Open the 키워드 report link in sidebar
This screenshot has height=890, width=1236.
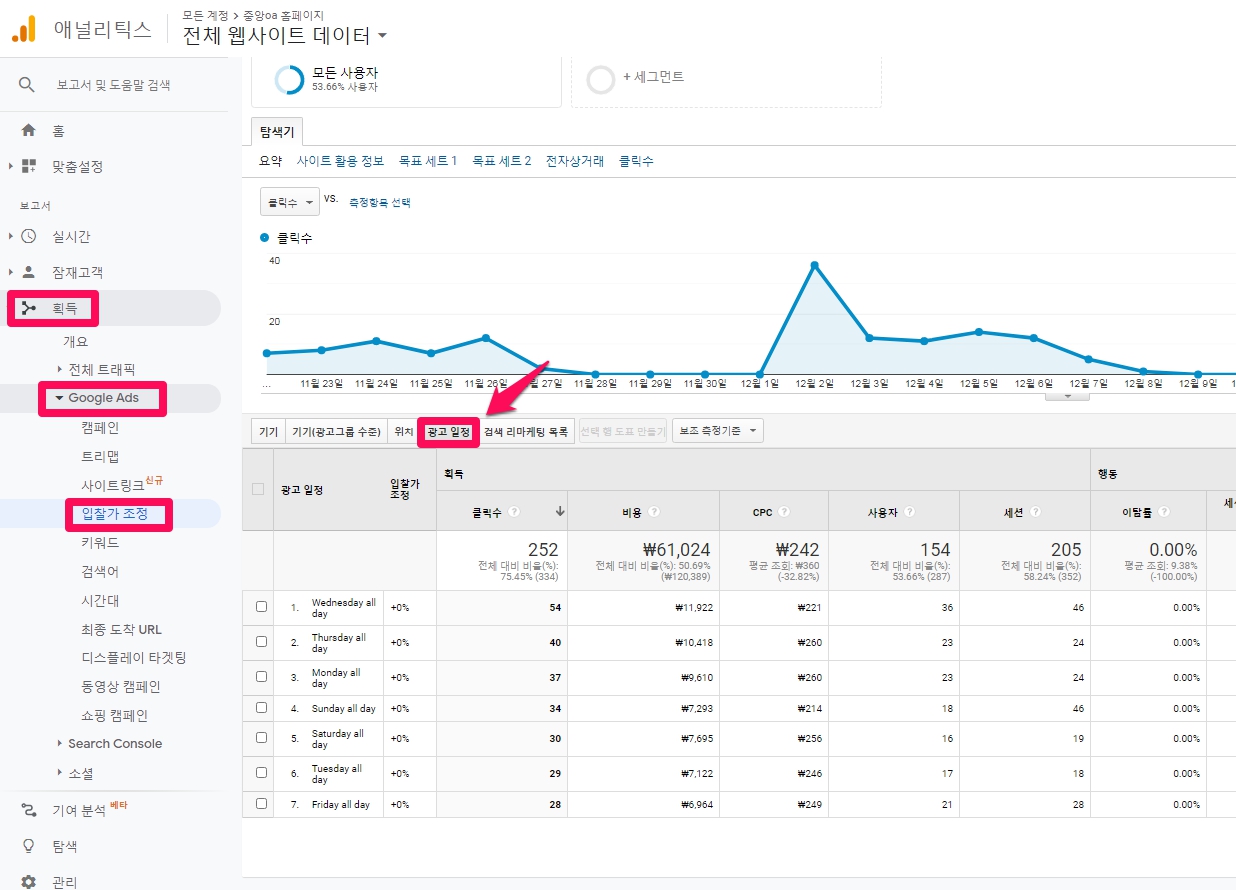click(x=100, y=543)
